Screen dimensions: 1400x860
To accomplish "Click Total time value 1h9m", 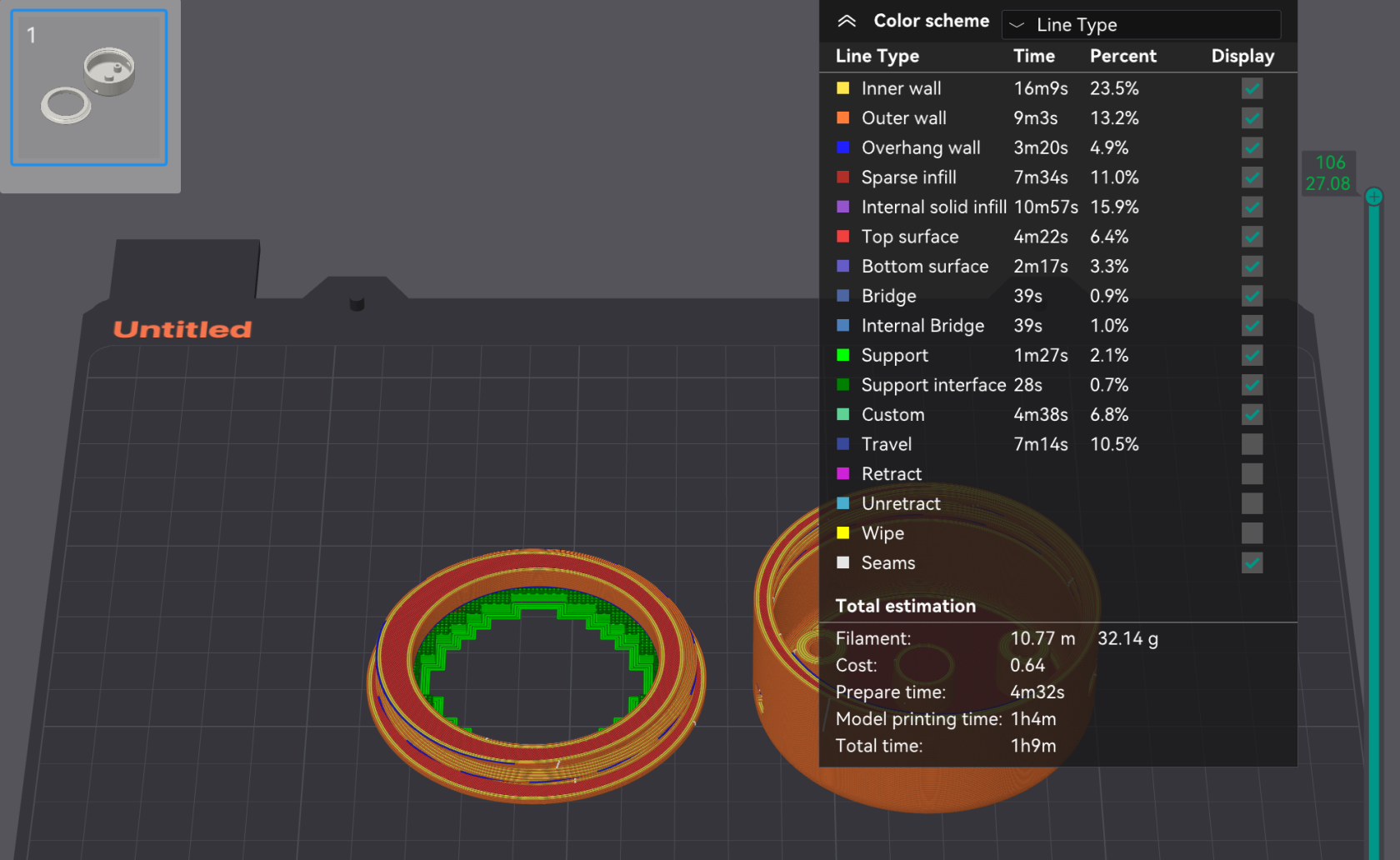I will pos(1033,745).
